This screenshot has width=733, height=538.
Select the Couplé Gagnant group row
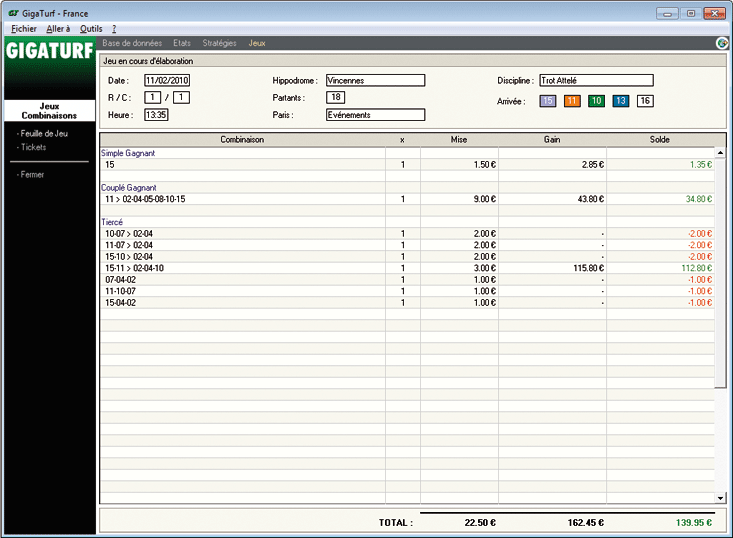tap(407, 187)
